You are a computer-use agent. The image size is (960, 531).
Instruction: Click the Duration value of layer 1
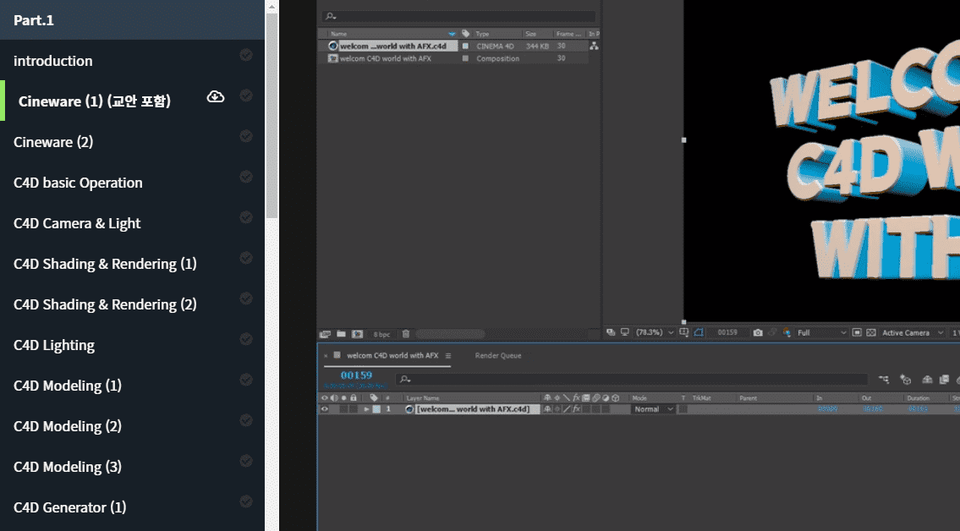tap(918, 409)
